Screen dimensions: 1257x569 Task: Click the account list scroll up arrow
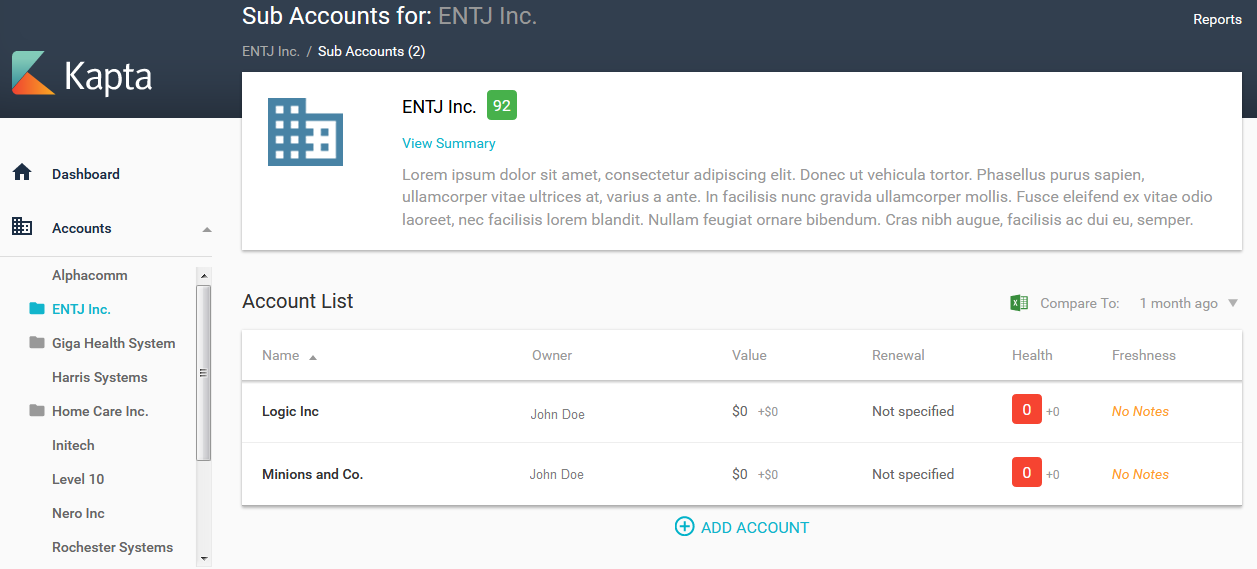[x=204, y=275]
